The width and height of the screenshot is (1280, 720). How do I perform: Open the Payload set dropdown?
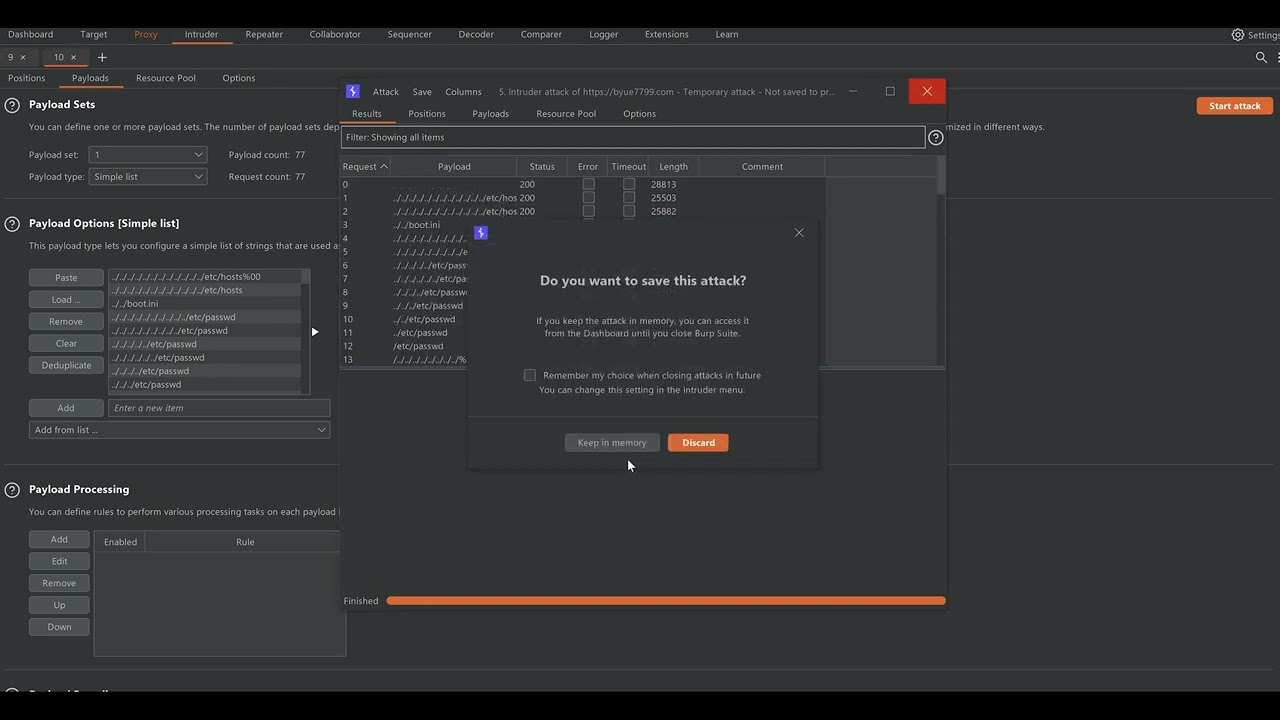tap(148, 155)
